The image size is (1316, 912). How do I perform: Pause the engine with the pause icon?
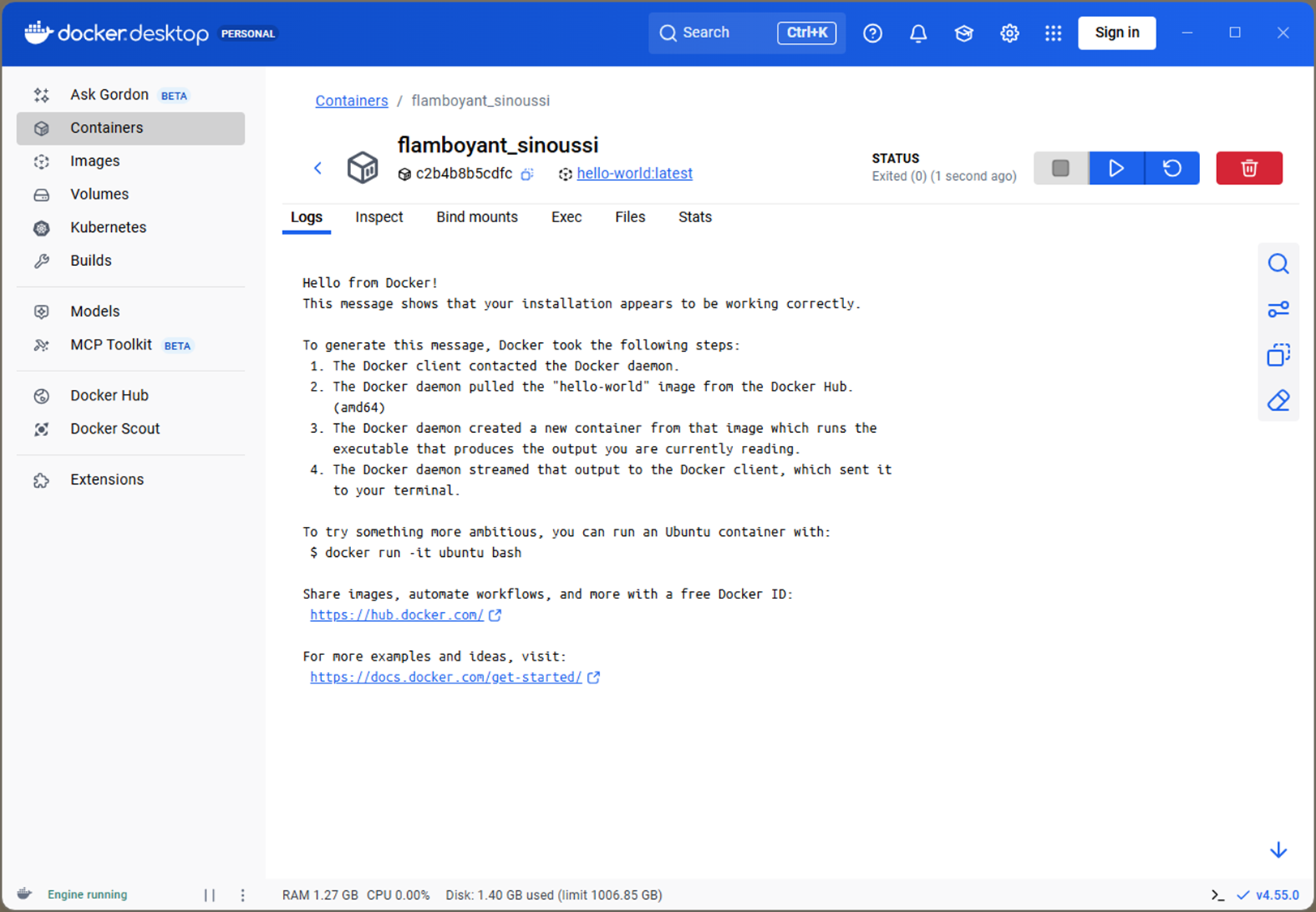point(209,895)
